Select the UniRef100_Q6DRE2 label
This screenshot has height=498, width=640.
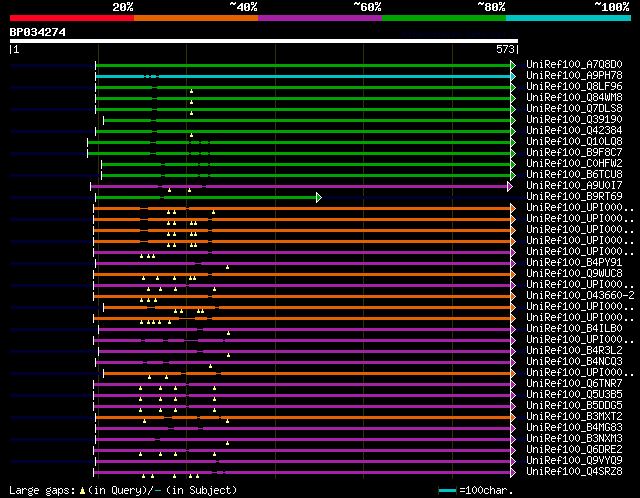click(x=574, y=450)
